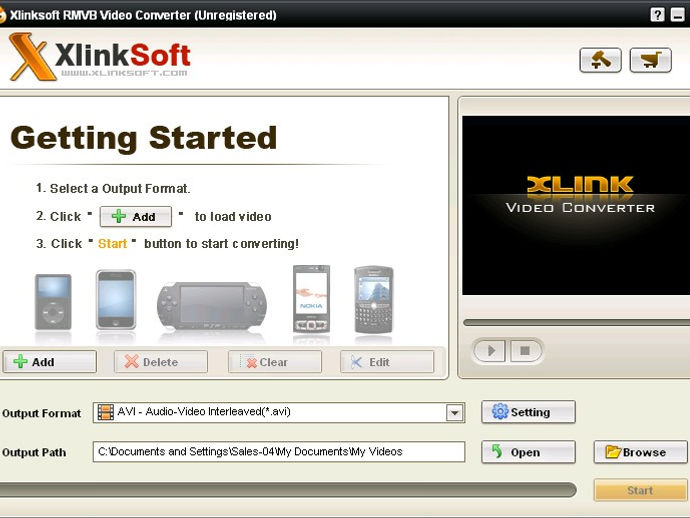The width and height of the screenshot is (690, 518).
Task: Minimize the converter window
Action: click(x=678, y=15)
